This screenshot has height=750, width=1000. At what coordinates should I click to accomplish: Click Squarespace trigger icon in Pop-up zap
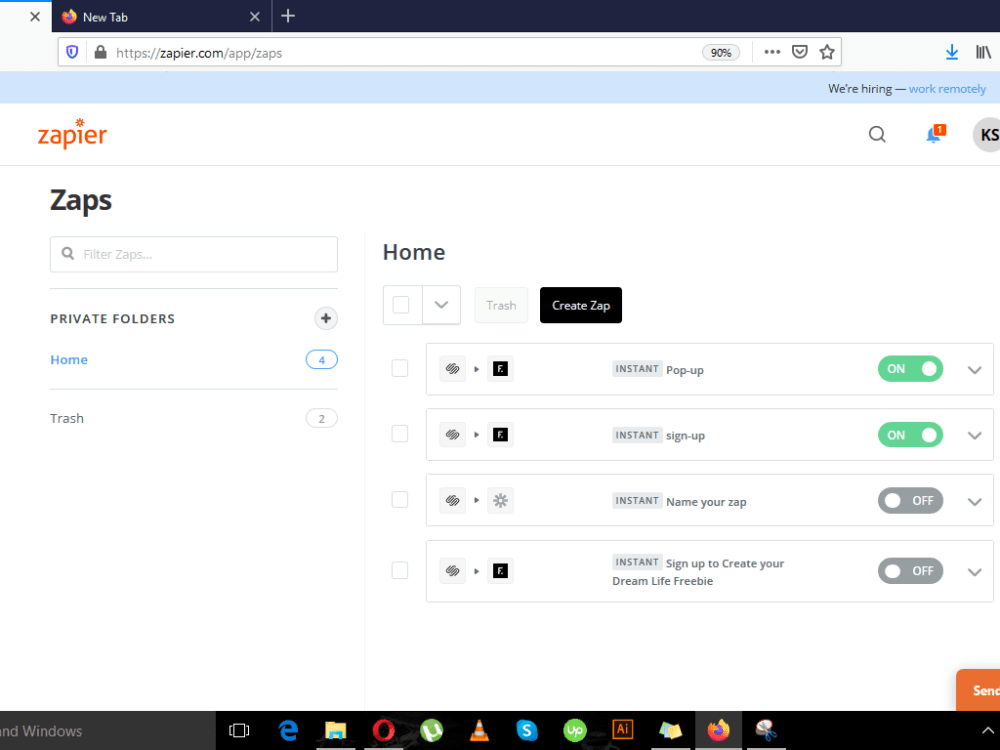point(452,369)
